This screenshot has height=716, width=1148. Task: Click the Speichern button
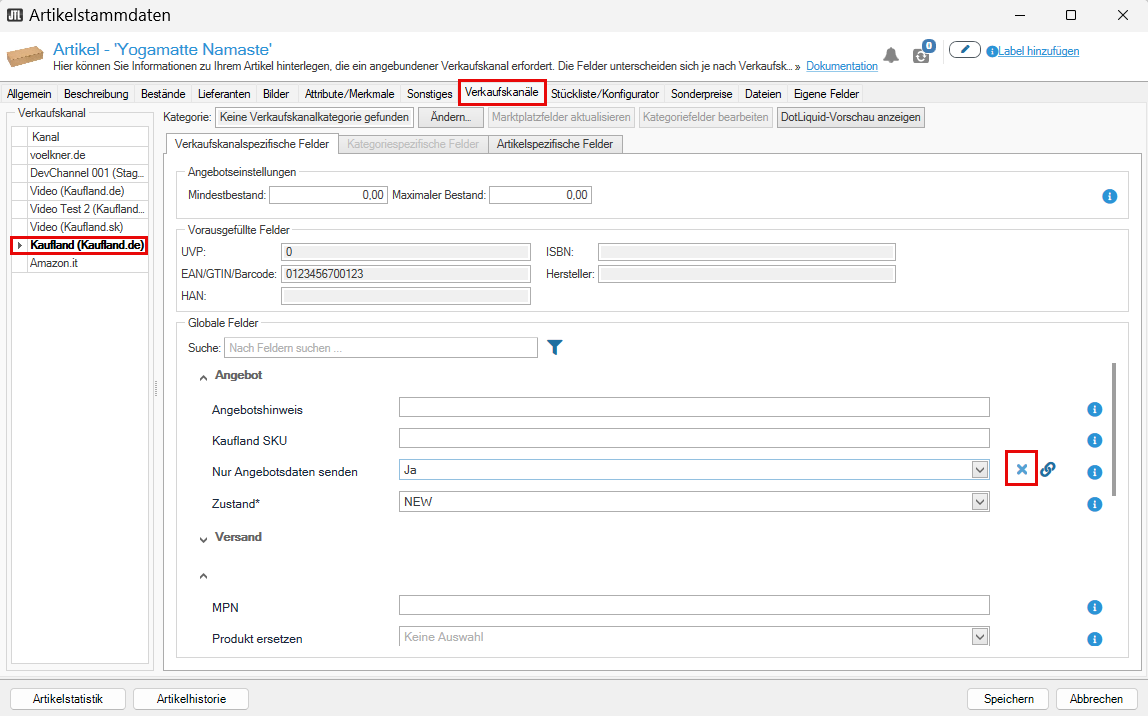1007,699
